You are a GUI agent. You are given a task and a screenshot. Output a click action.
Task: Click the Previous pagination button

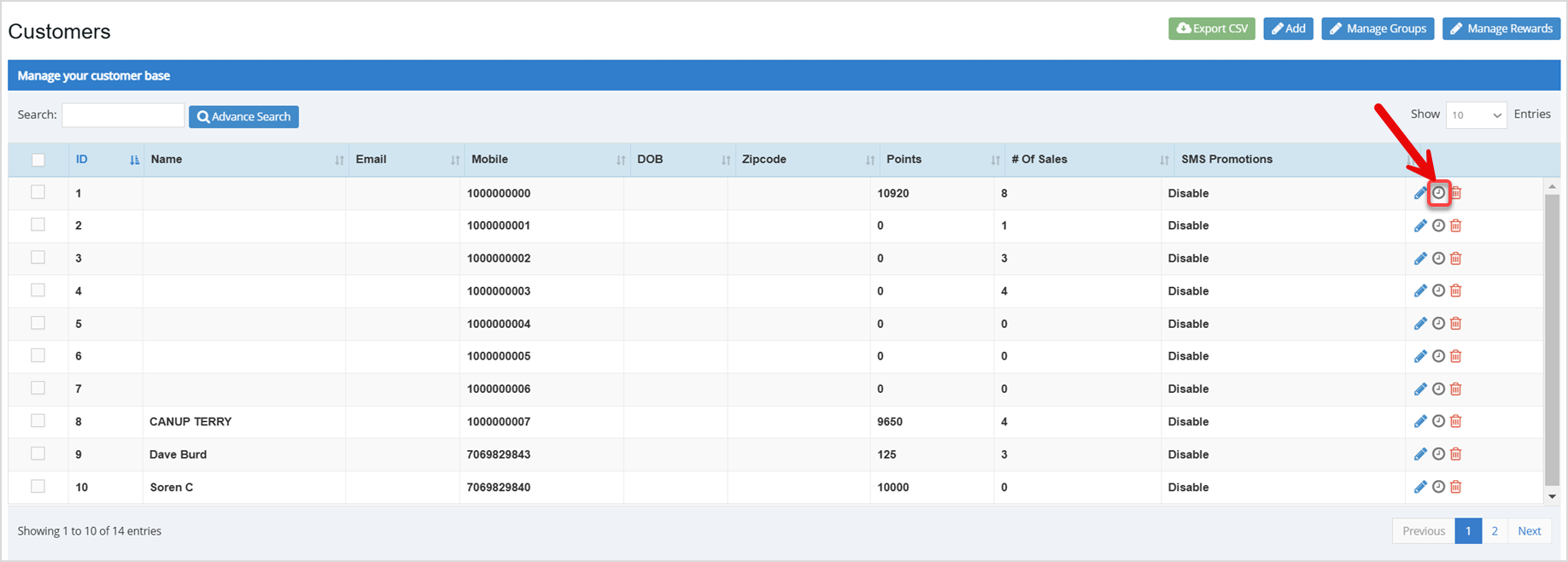pos(1424,530)
